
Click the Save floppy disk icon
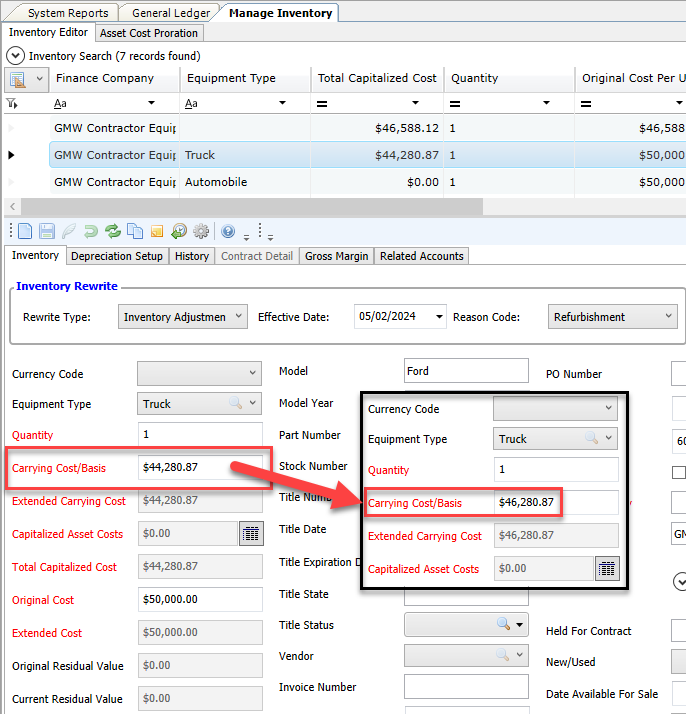(x=46, y=231)
